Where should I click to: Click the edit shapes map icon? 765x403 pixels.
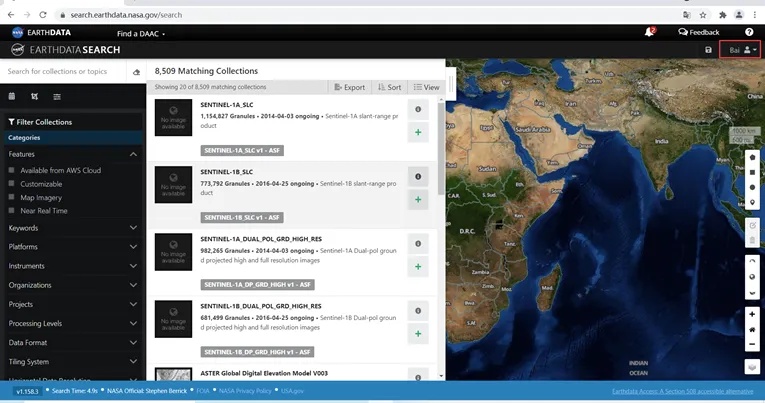click(752, 225)
